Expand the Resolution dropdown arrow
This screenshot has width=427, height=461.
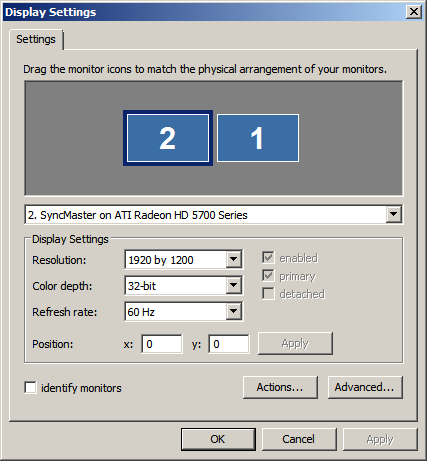pyautogui.click(x=234, y=259)
